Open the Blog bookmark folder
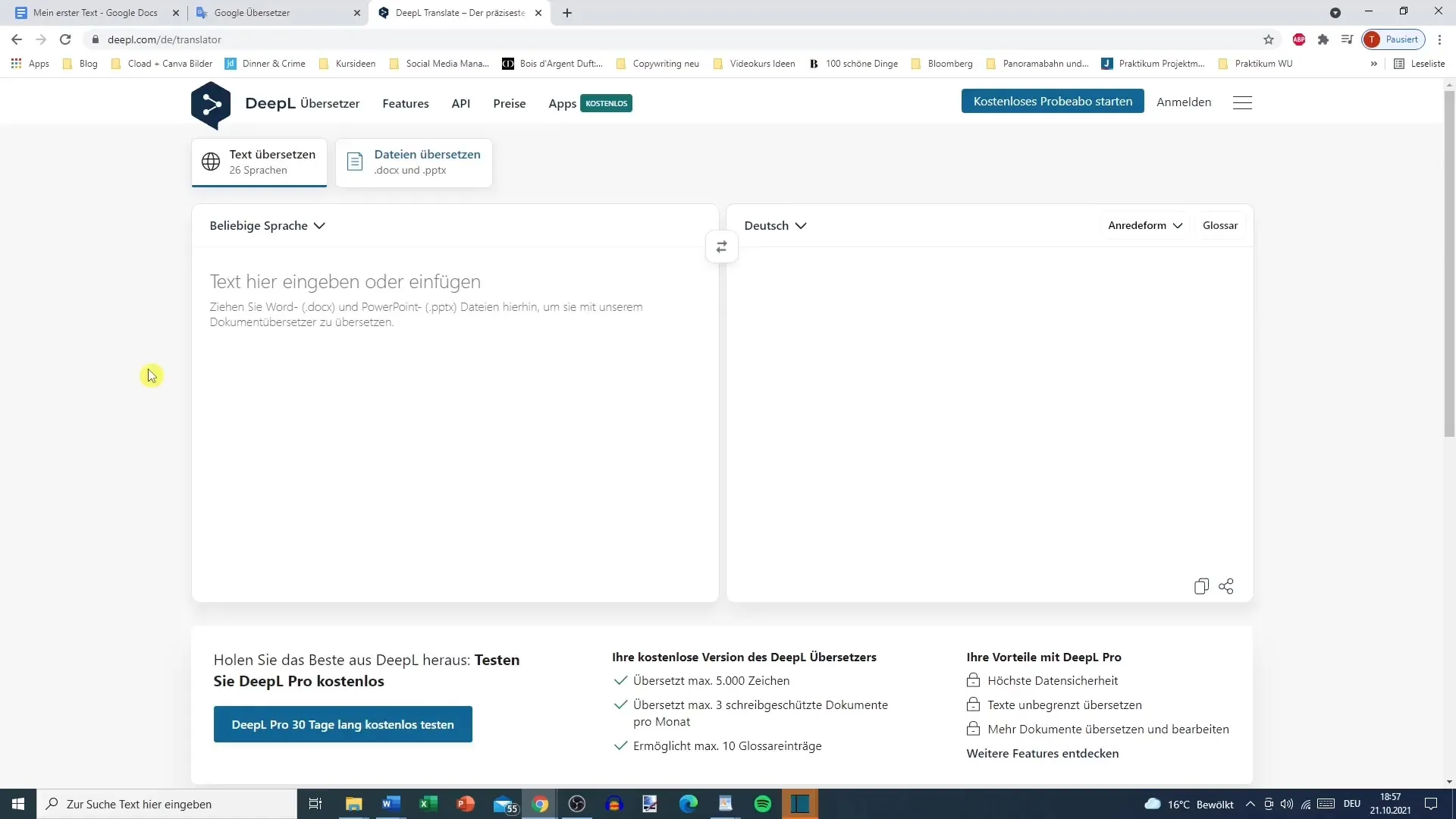Viewport: 1456px width, 819px height. (80, 64)
